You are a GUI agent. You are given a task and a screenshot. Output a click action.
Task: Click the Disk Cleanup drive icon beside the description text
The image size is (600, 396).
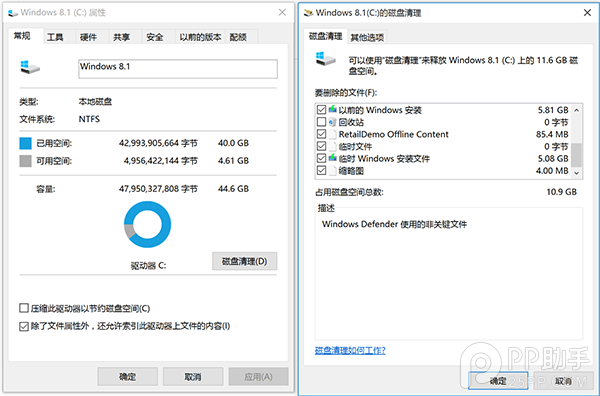tap(326, 59)
